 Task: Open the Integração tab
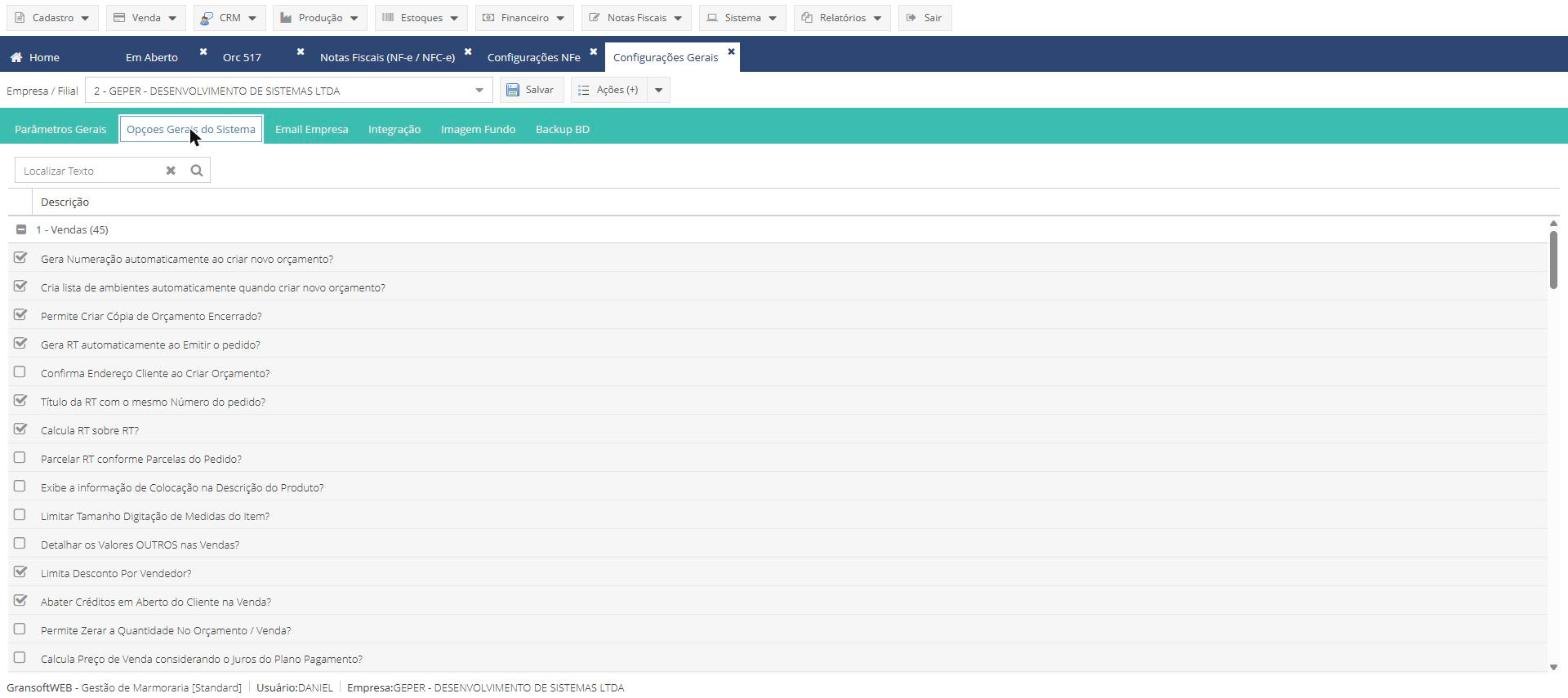coord(394,129)
